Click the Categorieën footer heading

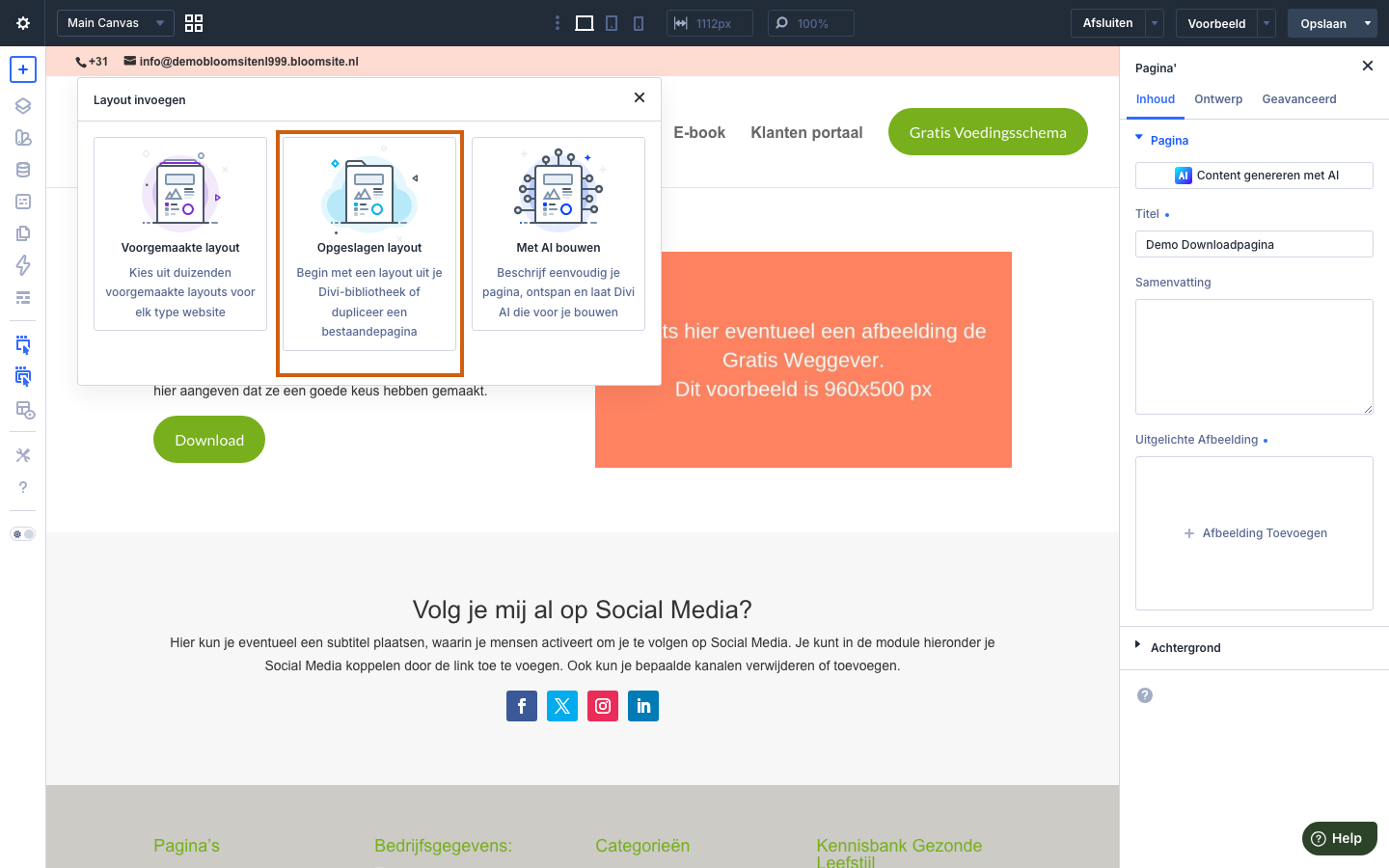pos(642,846)
